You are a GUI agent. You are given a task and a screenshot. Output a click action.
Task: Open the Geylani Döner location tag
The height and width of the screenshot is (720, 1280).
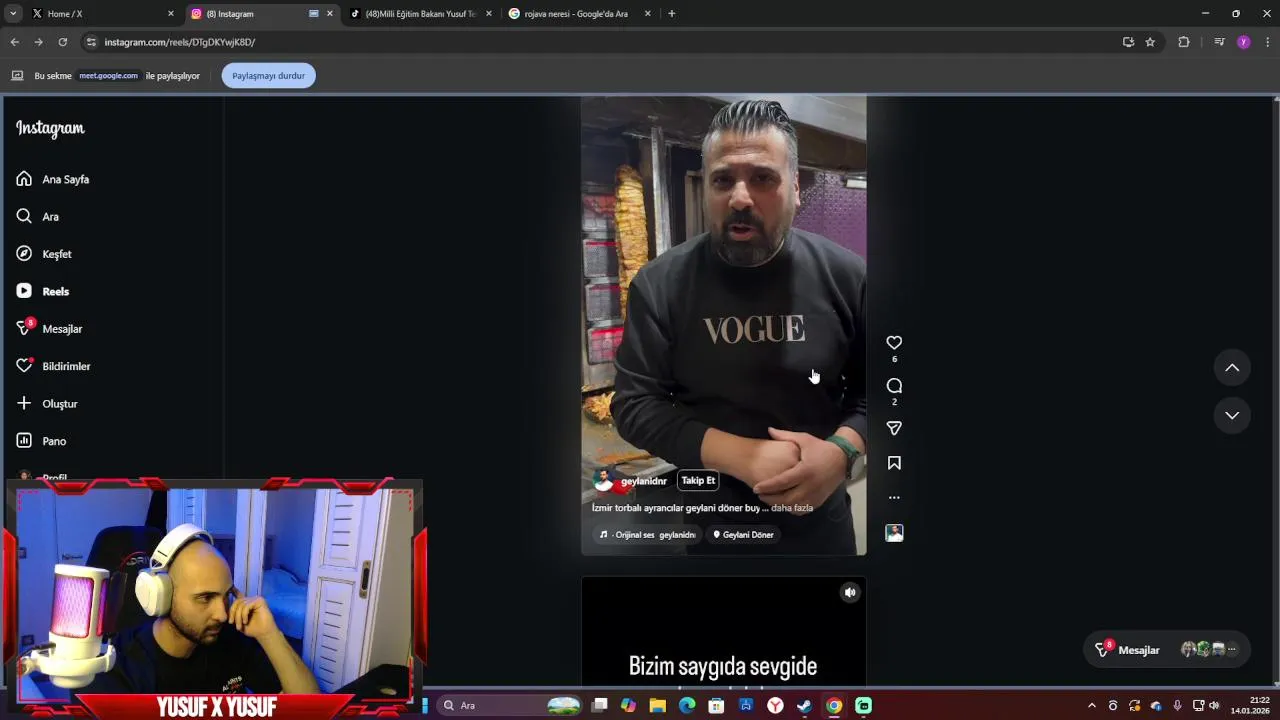[x=743, y=534]
